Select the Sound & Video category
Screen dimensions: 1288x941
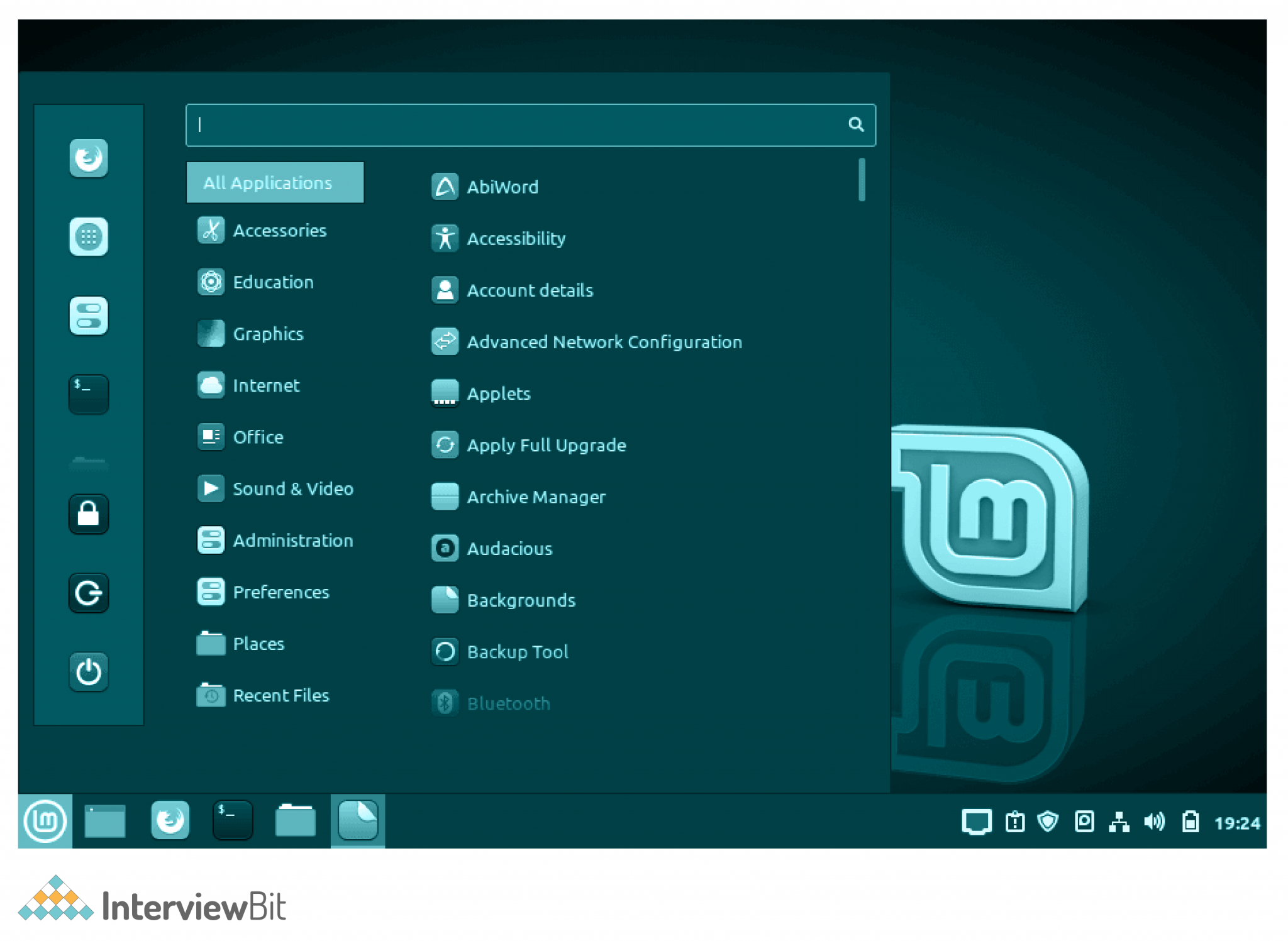(x=292, y=488)
